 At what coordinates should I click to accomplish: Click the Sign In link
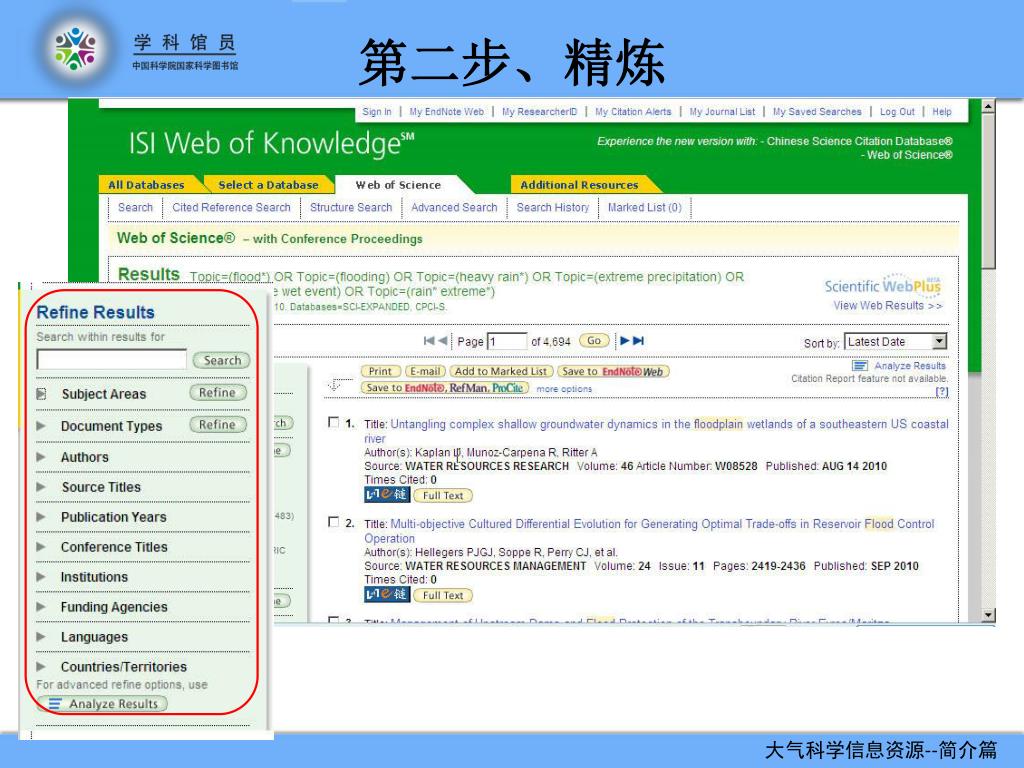coord(377,112)
